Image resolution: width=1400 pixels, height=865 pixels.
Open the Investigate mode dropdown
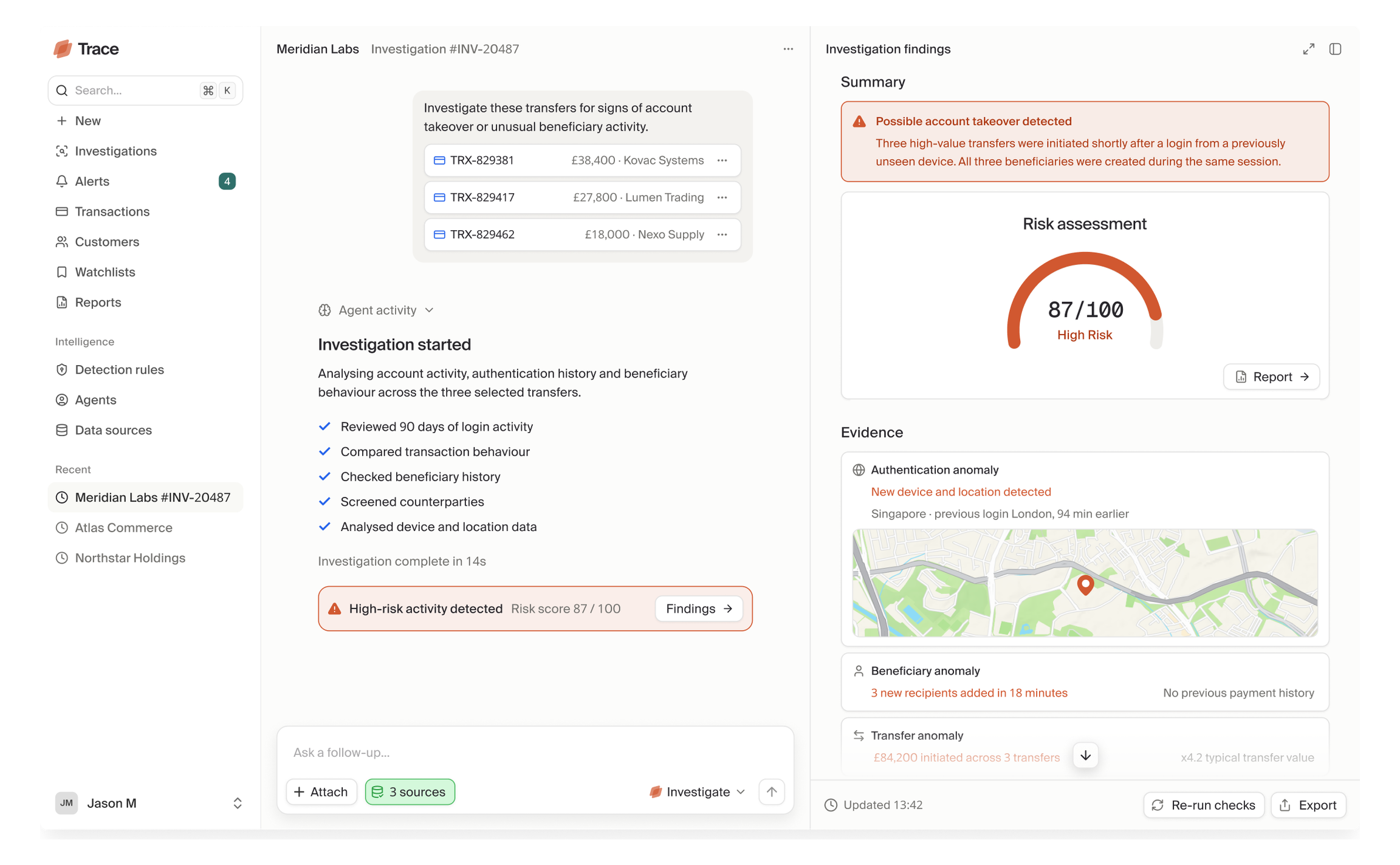pyautogui.click(x=697, y=791)
